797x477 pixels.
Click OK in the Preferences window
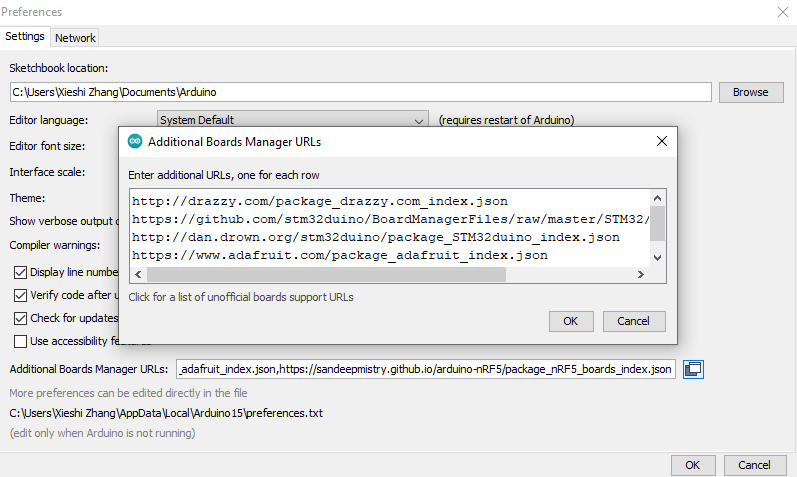pos(693,465)
